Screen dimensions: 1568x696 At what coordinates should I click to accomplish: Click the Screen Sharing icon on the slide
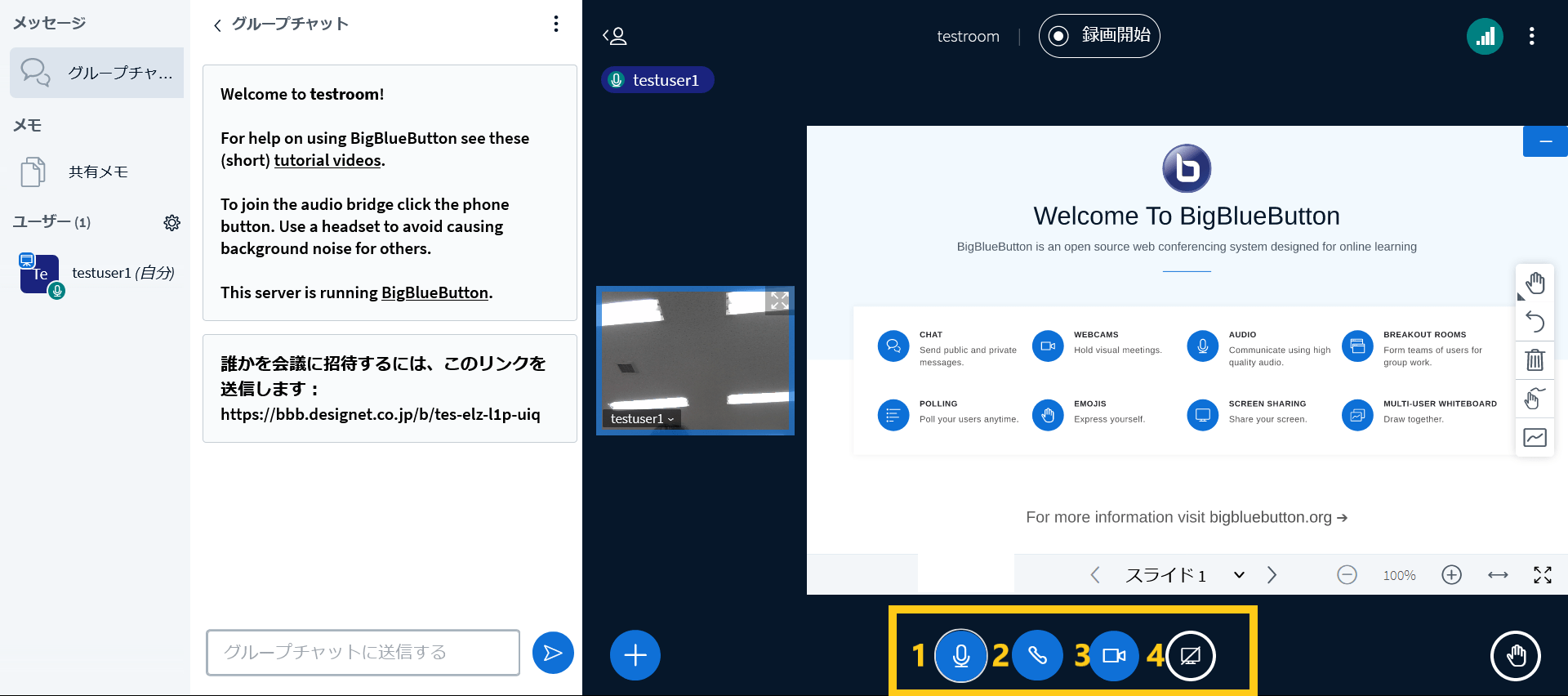[1203, 415]
